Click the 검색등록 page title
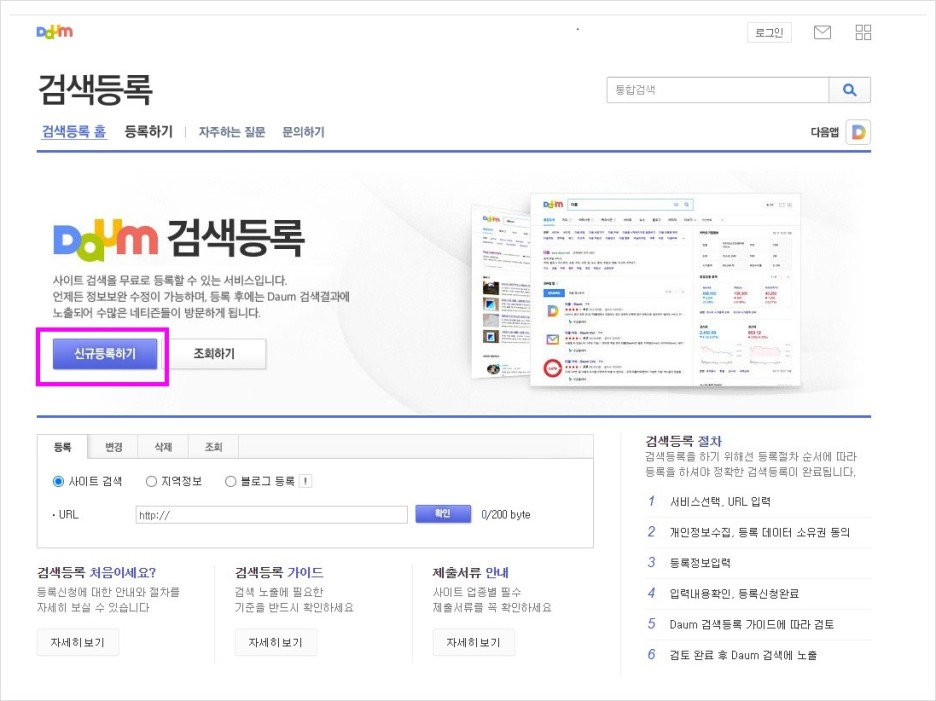This screenshot has height=701, width=936. pos(95,90)
